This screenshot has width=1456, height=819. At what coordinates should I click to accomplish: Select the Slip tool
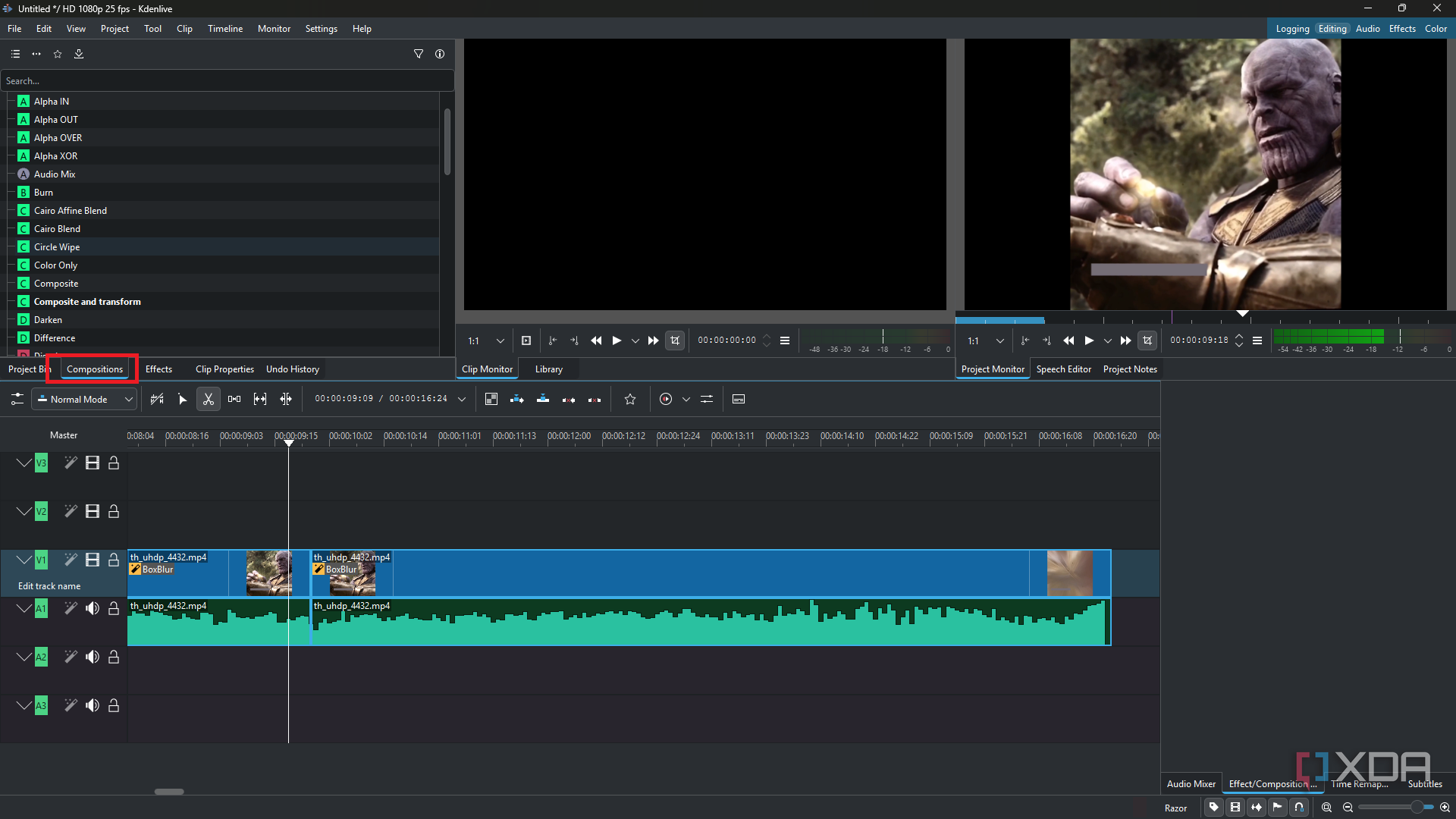coord(260,399)
